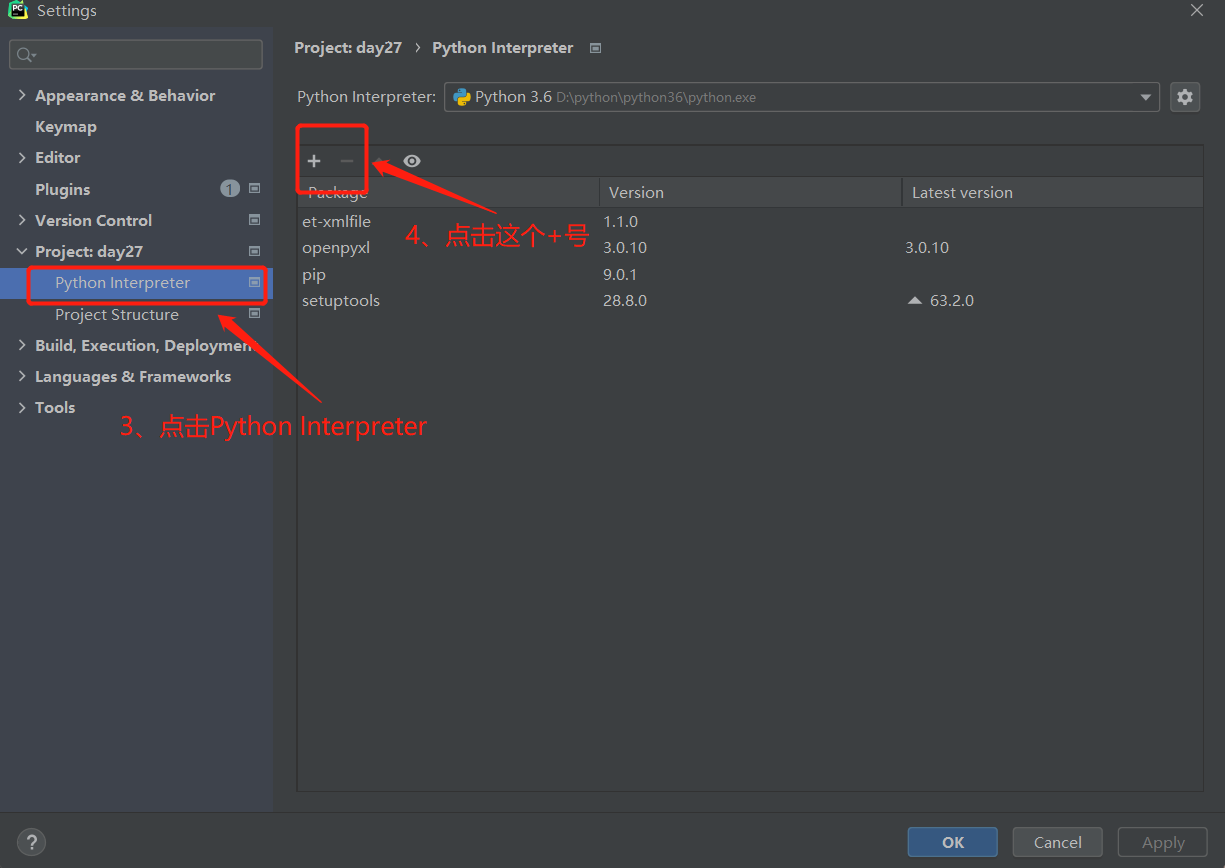Image resolution: width=1225 pixels, height=868 pixels.
Task: Open the interpreter gear settings menu
Action: (x=1185, y=97)
